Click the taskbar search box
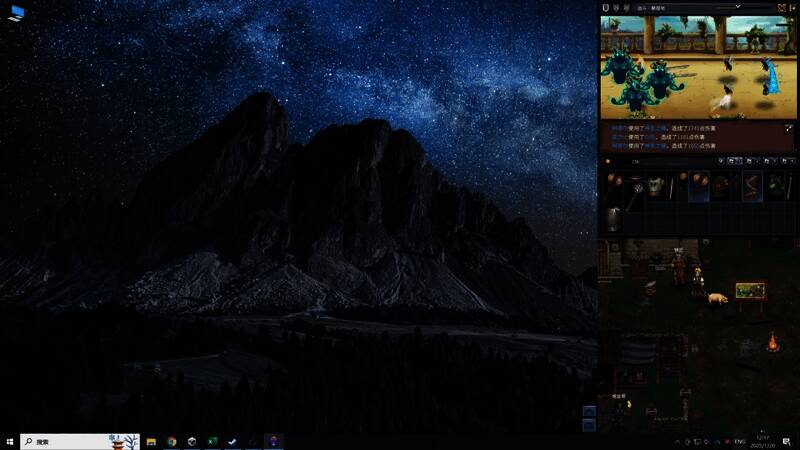The image size is (800, 450). pyautogui.click(x=70, y=441)
